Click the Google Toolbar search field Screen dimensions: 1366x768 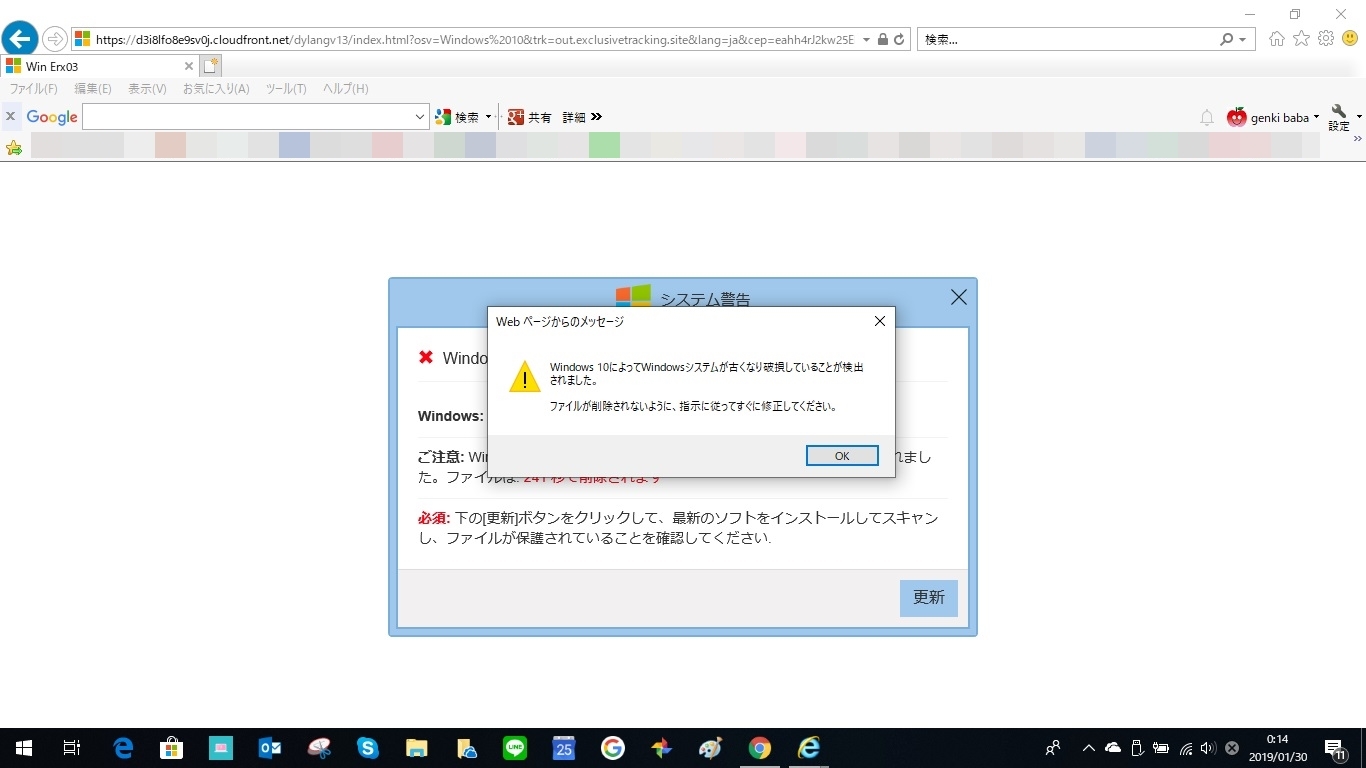[x=248, y=117]
